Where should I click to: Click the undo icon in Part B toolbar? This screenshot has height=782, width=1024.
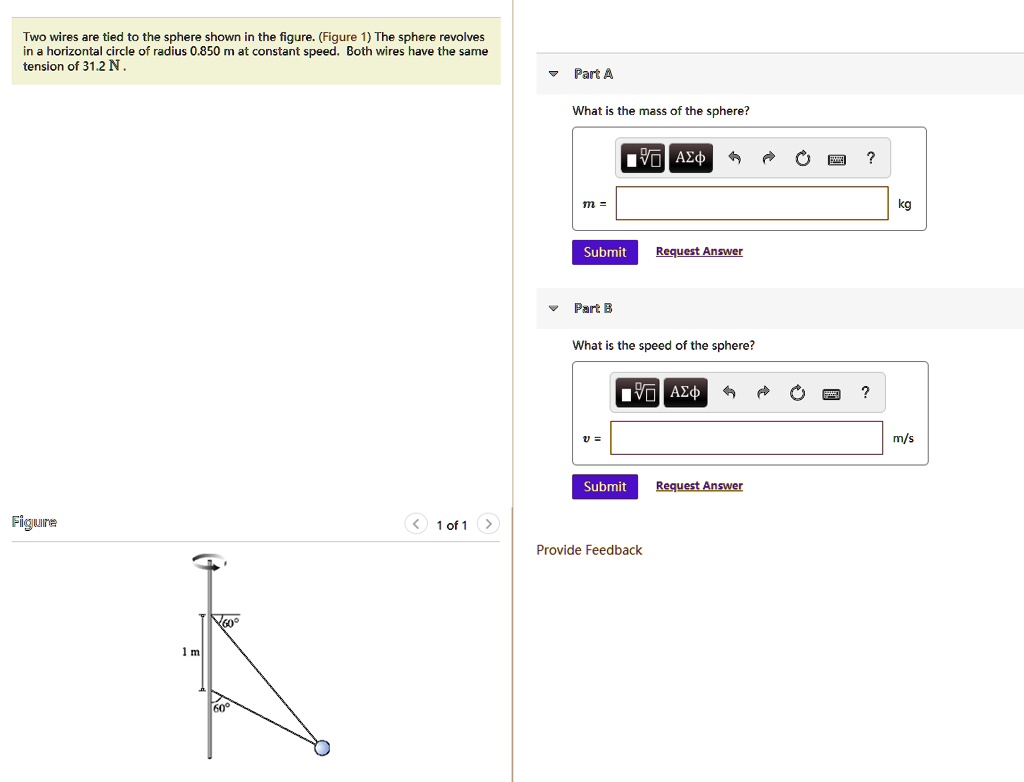pyautogui.click(x=730, y=392)
